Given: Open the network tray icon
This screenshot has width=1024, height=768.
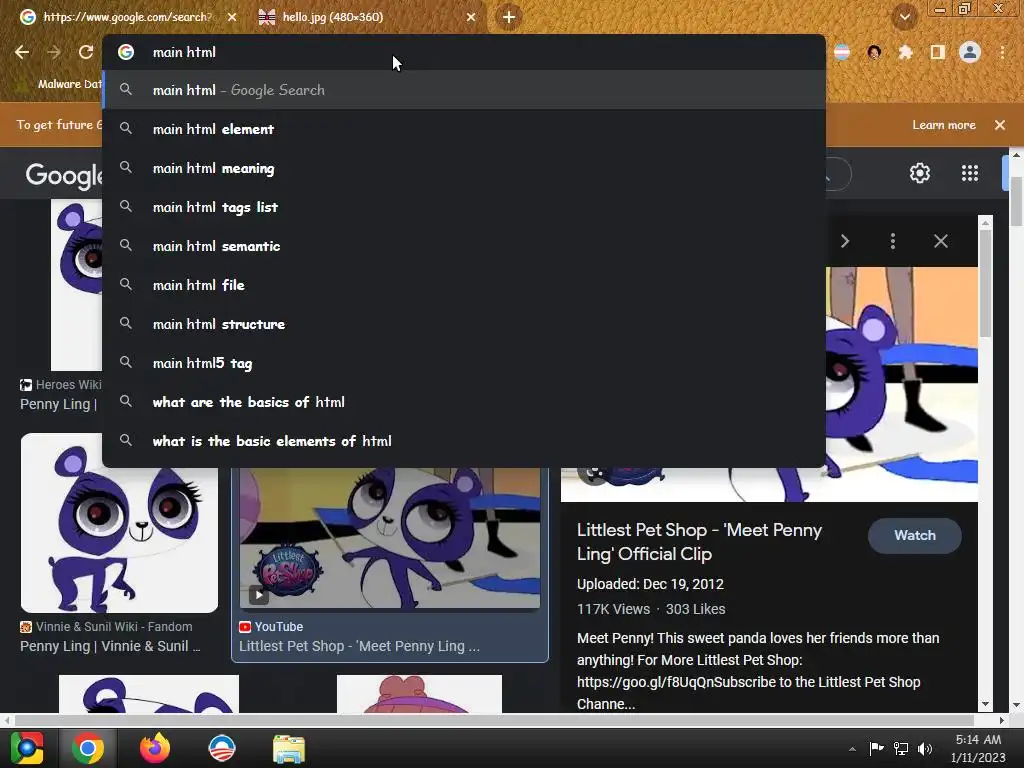Looking at the screenshot, I should click(901, 749).
